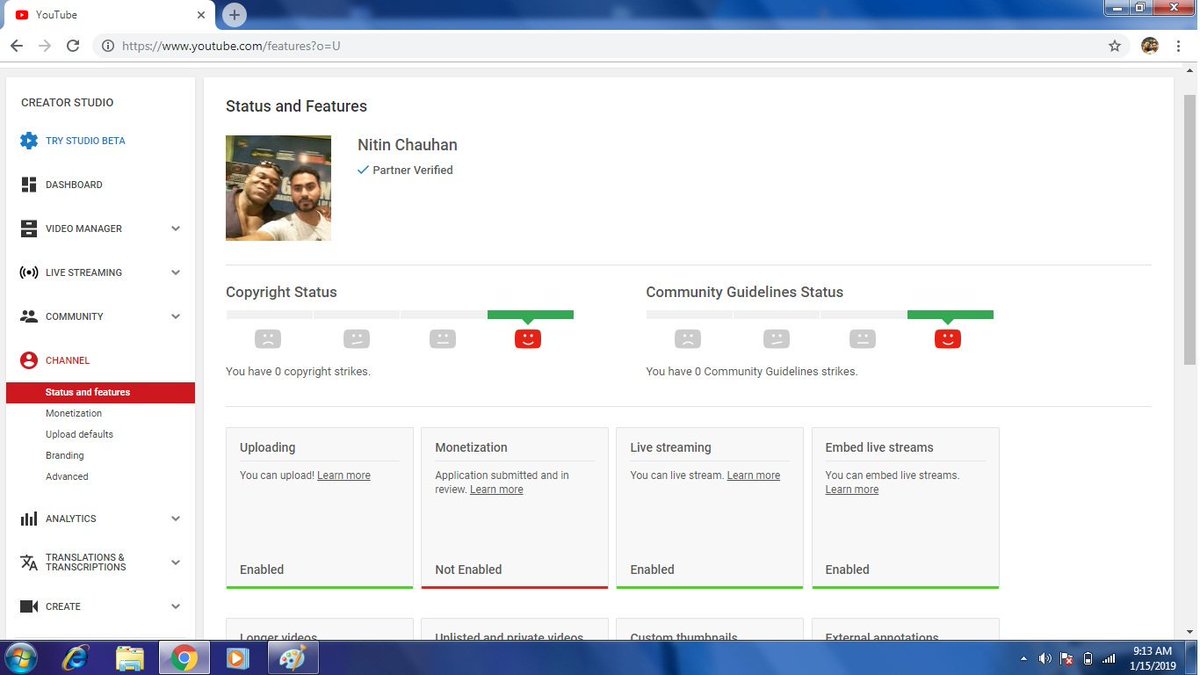Click the TRY STUDIO BETA link
The height and width of the screenshot is (675, 1200).
pyautogui.click(x=86, y=141)
